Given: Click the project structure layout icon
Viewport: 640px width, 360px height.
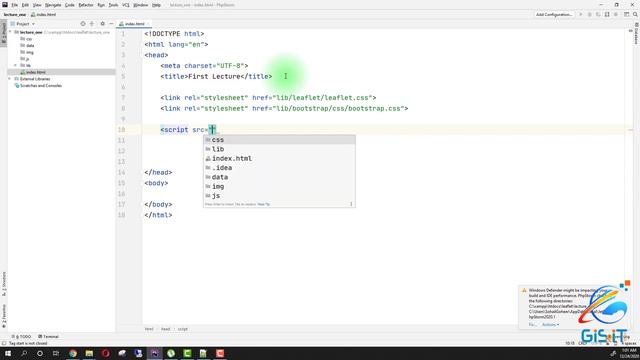Looking at the screenshot, I should click(627, 15).
